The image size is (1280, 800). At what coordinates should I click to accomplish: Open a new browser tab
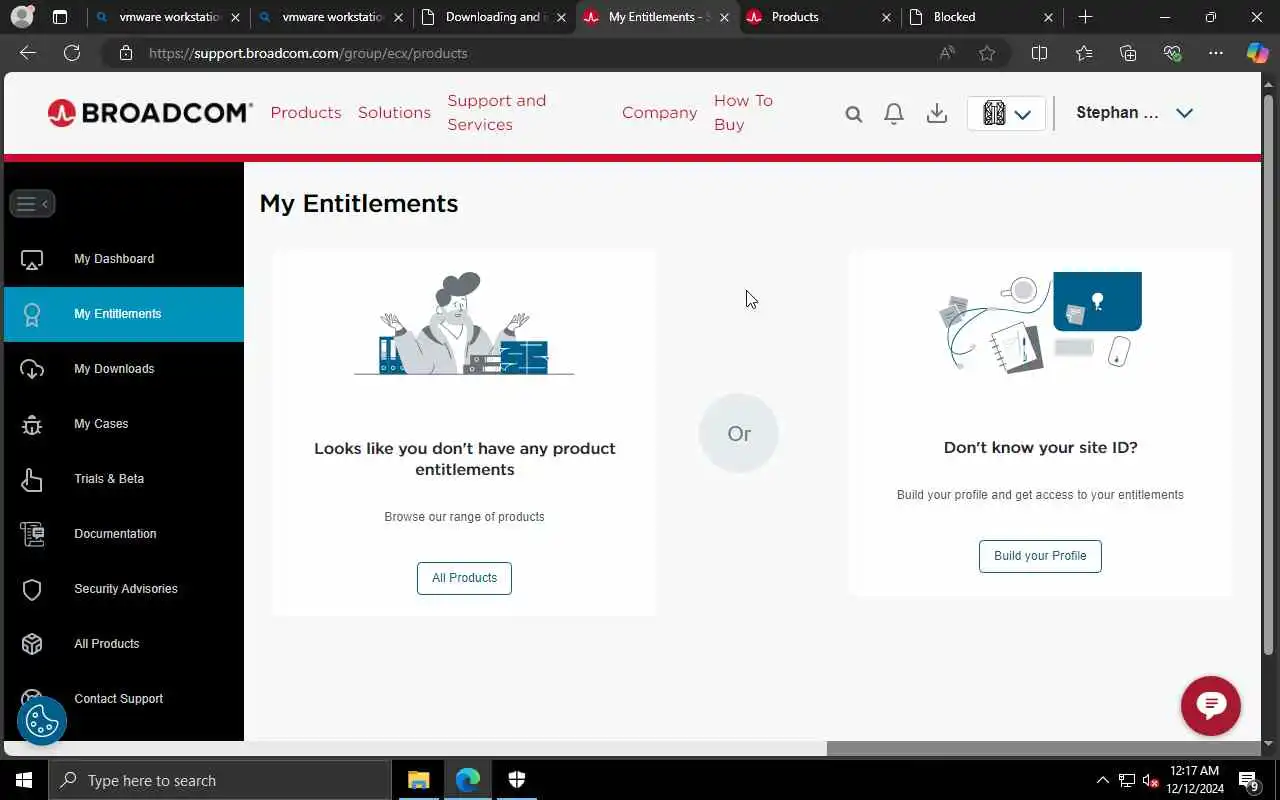pos(1086,17)
